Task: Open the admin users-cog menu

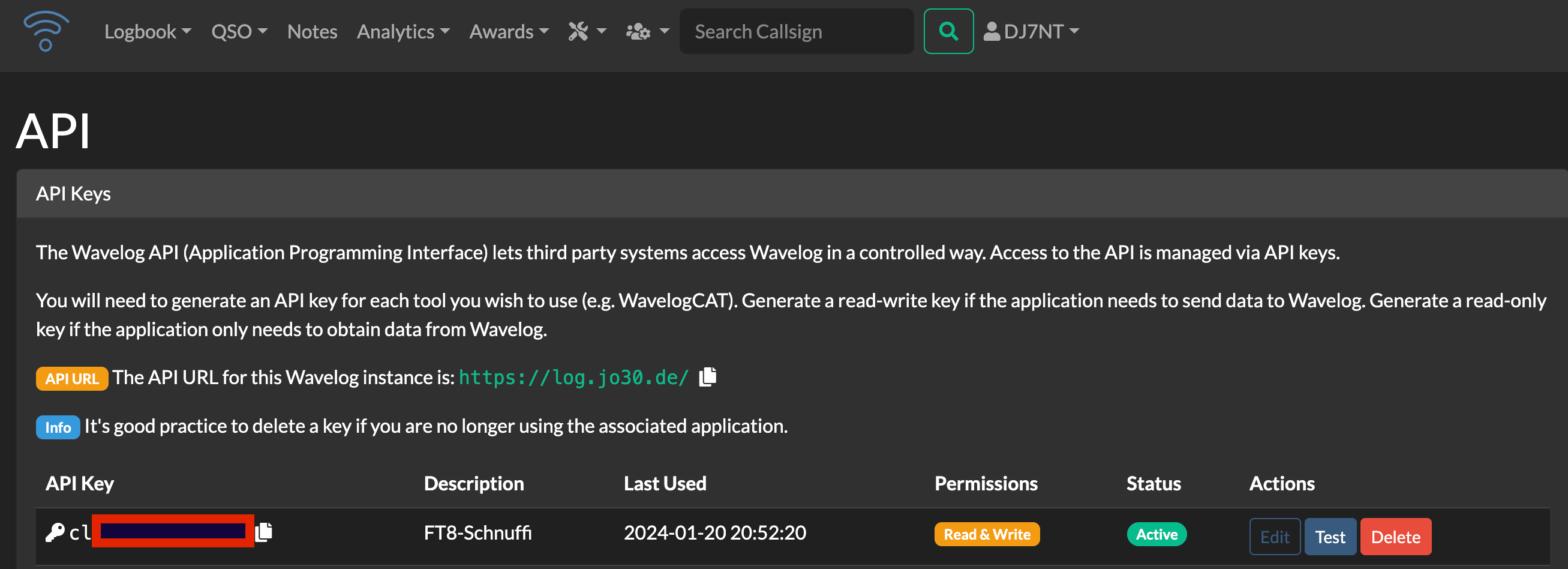Action: coord(648,31)
